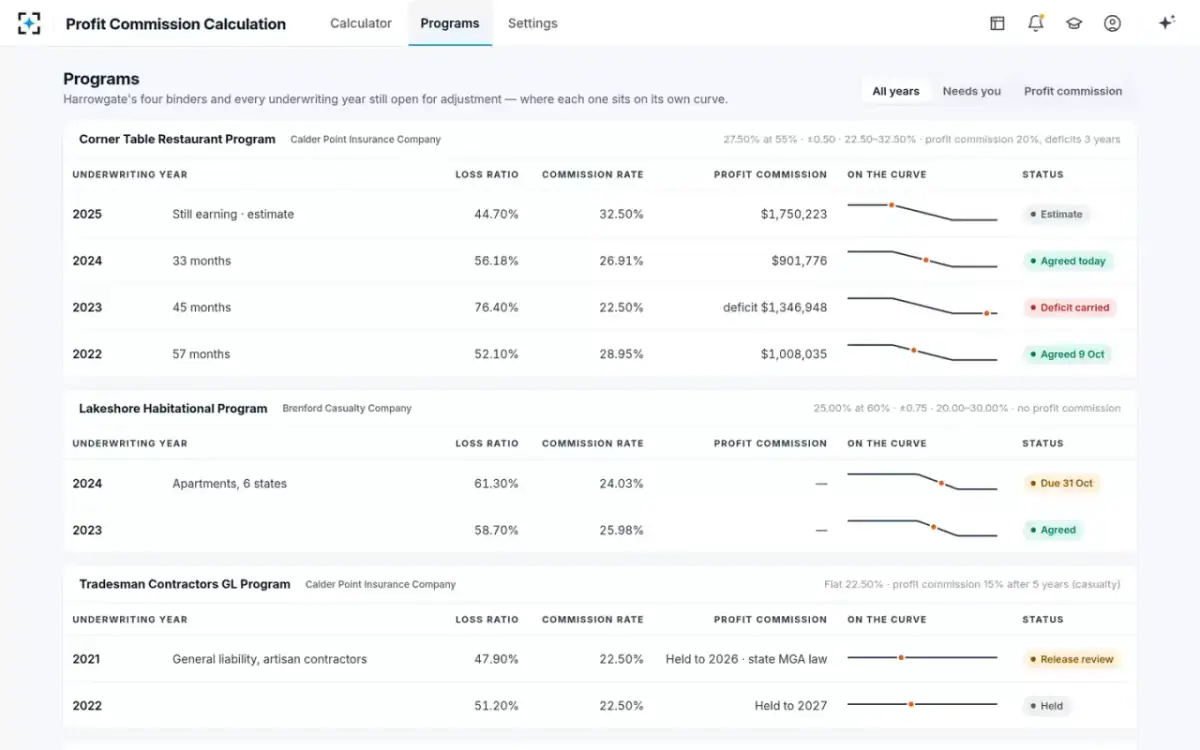Click the Estimate status badge

click(x=1056, y=214)
